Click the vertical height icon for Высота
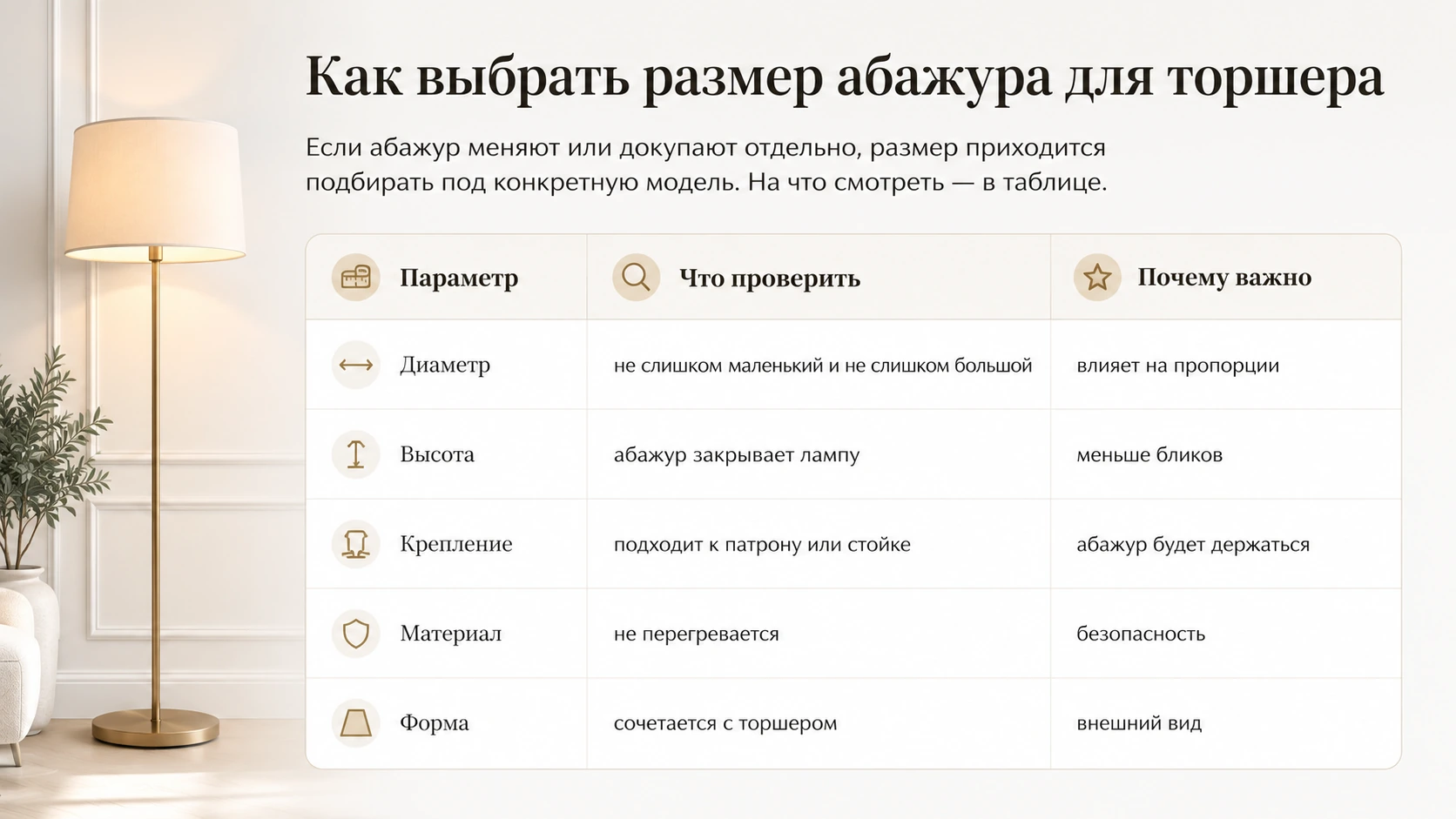Viewport: 1456px width, 819px height. [x=355, y=454]
